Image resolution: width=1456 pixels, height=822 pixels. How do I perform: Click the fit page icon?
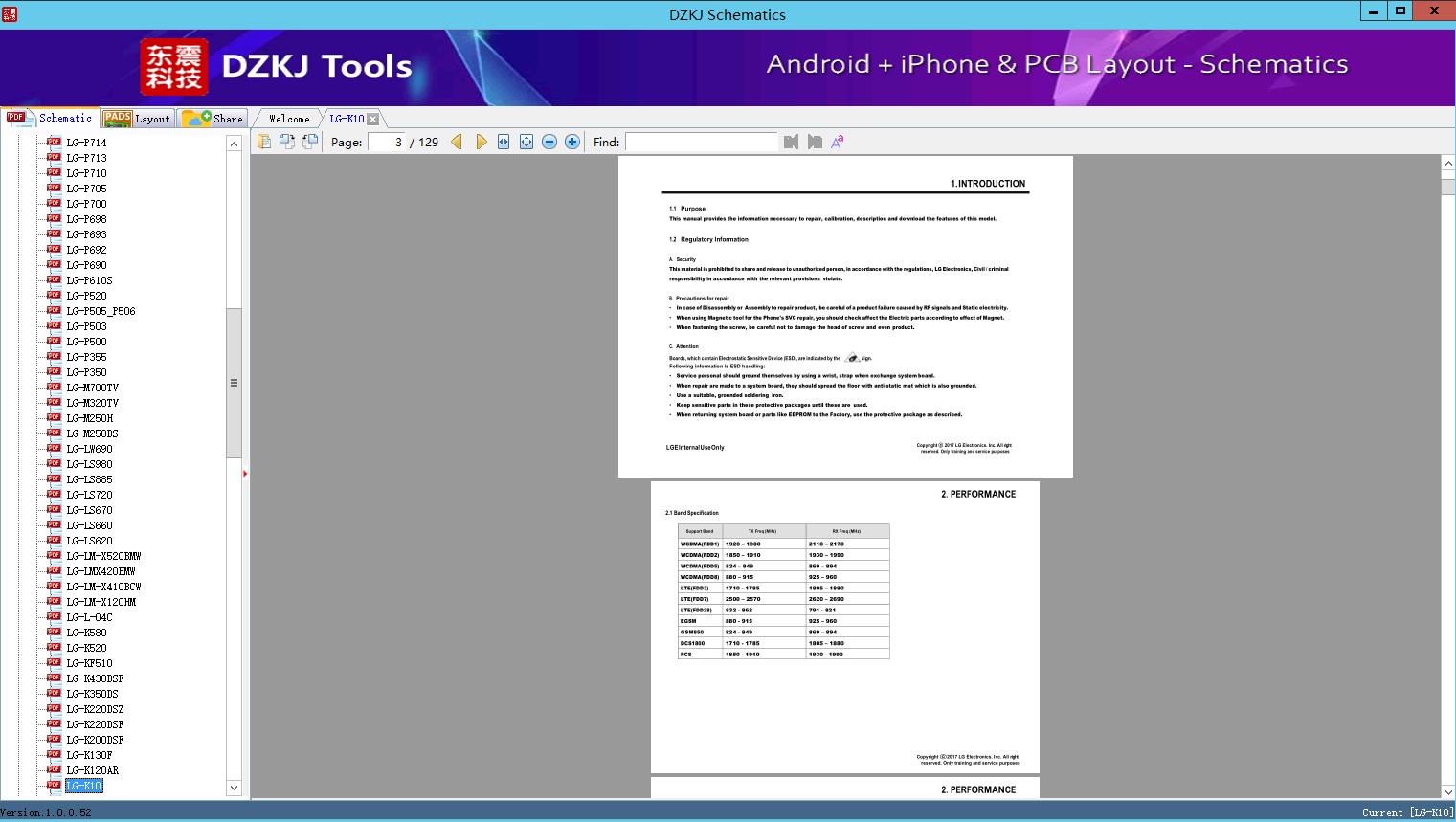pos(526,142)
